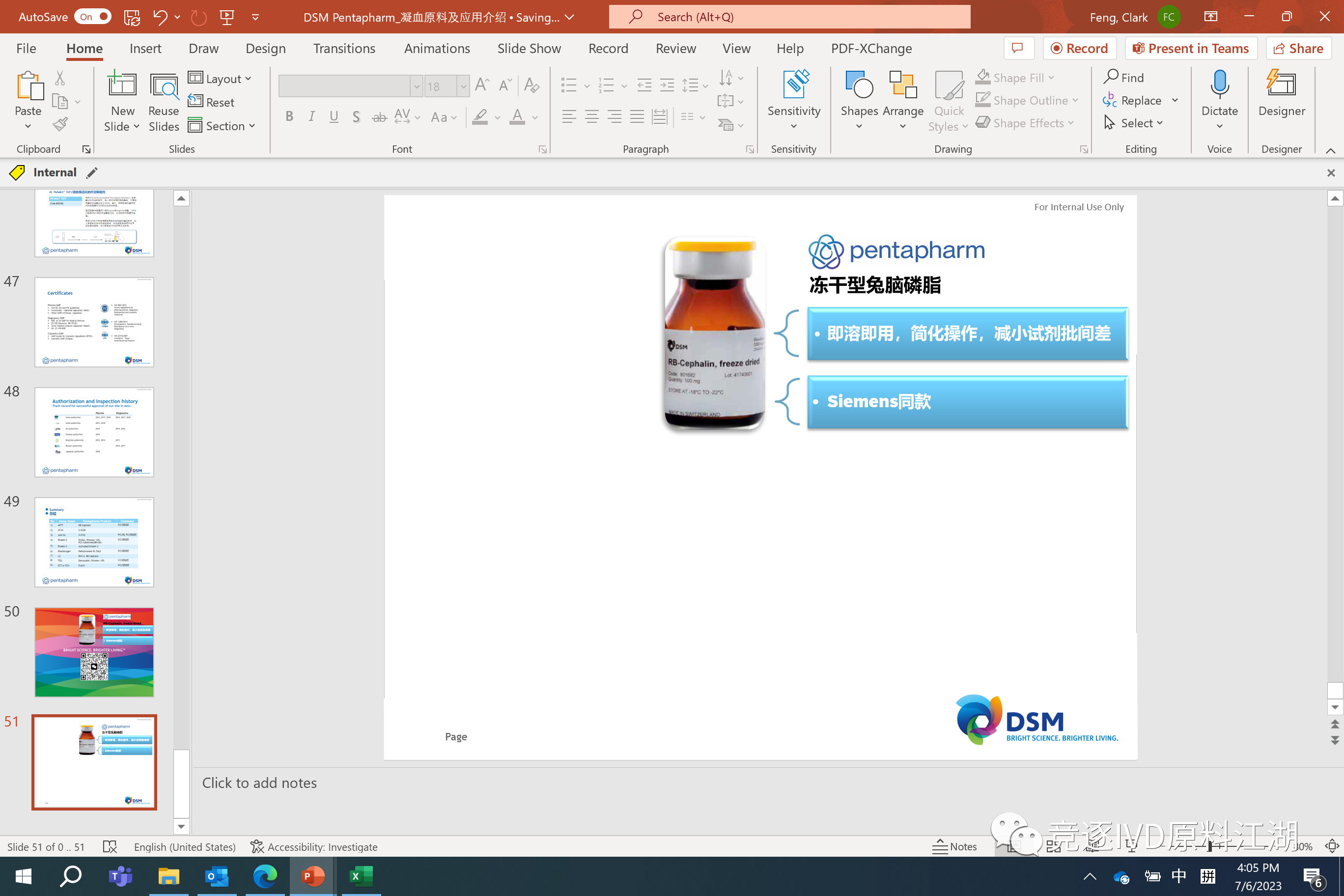Click the Accessibility Investigate status icon
The width and height of the screenshot is (1344, 896).
tap(257, 846)
